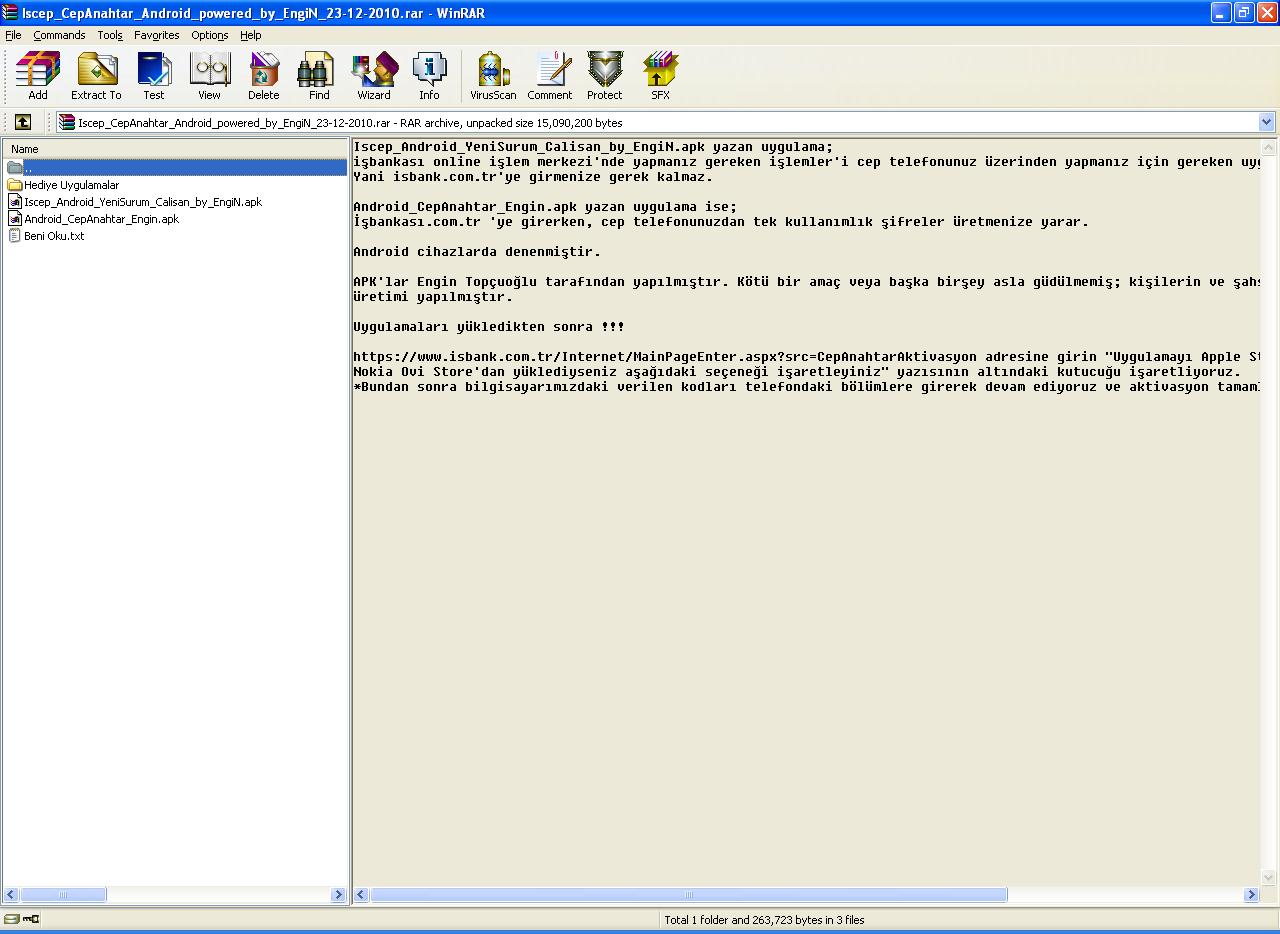Viewport: 1280px width, 934px height.
Task: Click comment pane vertical scrollbar up arrow
Action: [x=1269, y=148]
